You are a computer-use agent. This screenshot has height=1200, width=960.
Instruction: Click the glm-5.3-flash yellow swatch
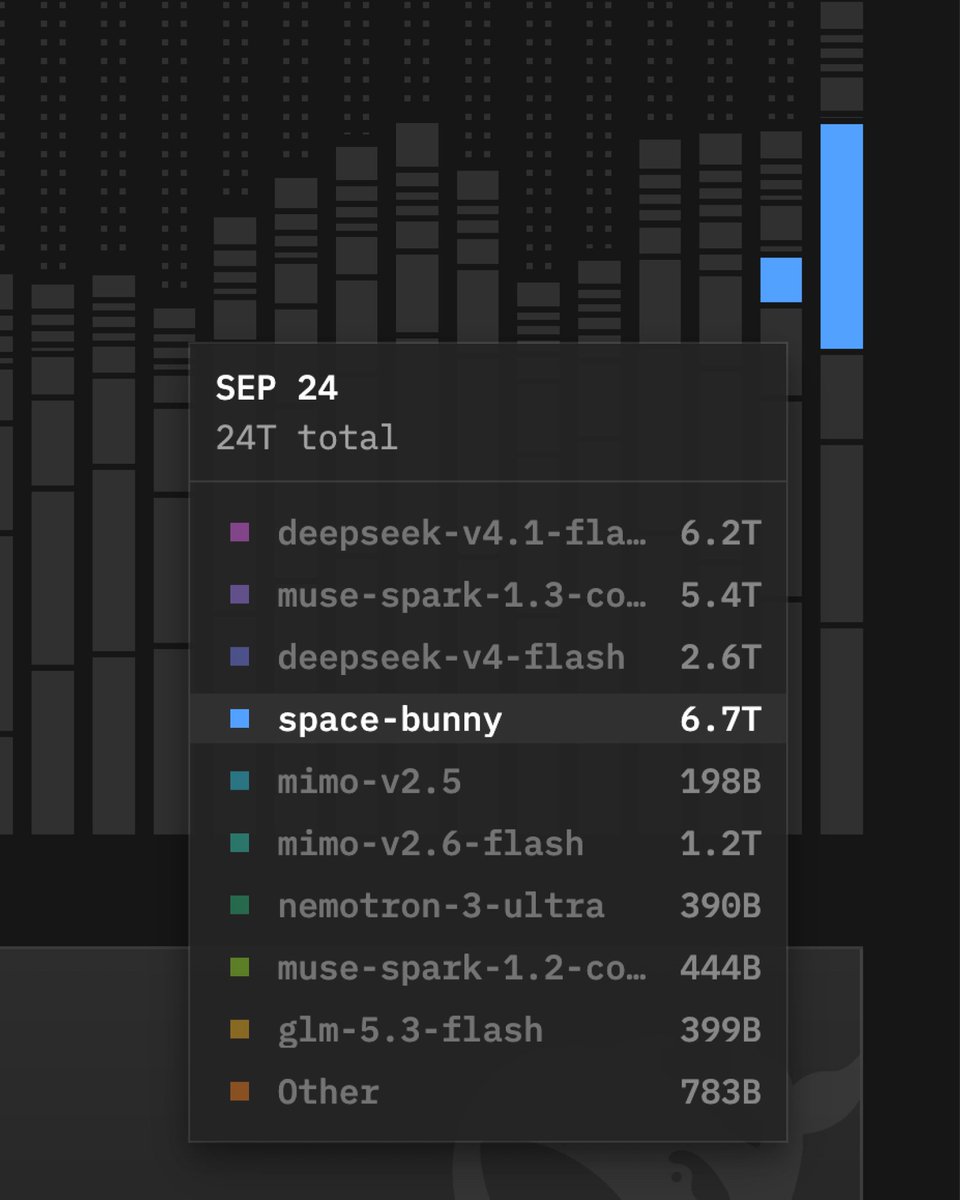tap(239, 1028)
